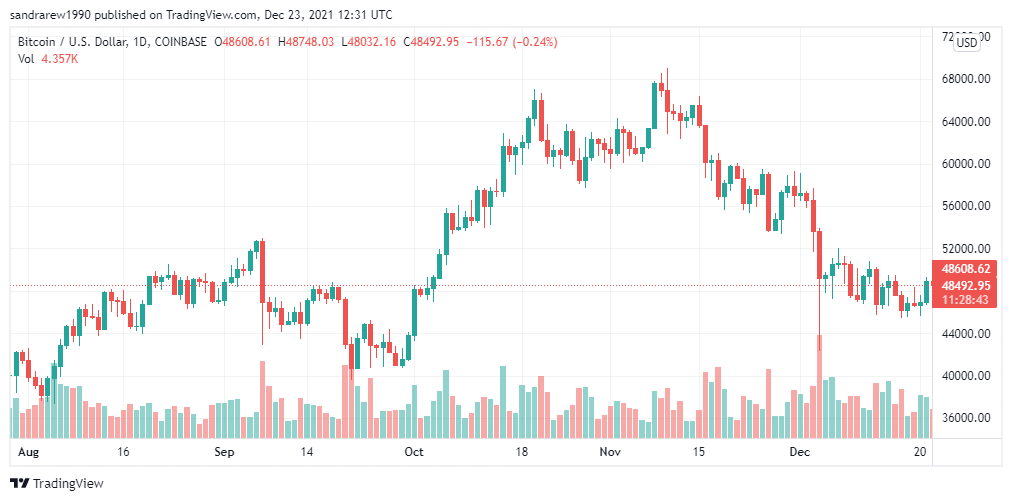1012x501 pixels.
Task: Click the red 48608.62 price label
Action: click(x=966, y=269)
